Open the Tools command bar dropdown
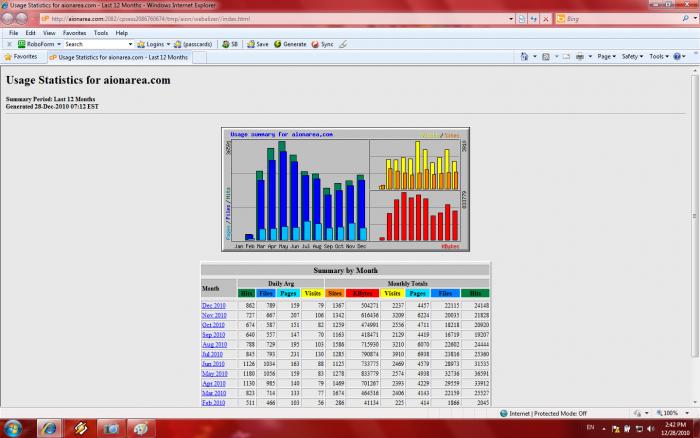This screenshot has height=438, width=700. [658, 57]
